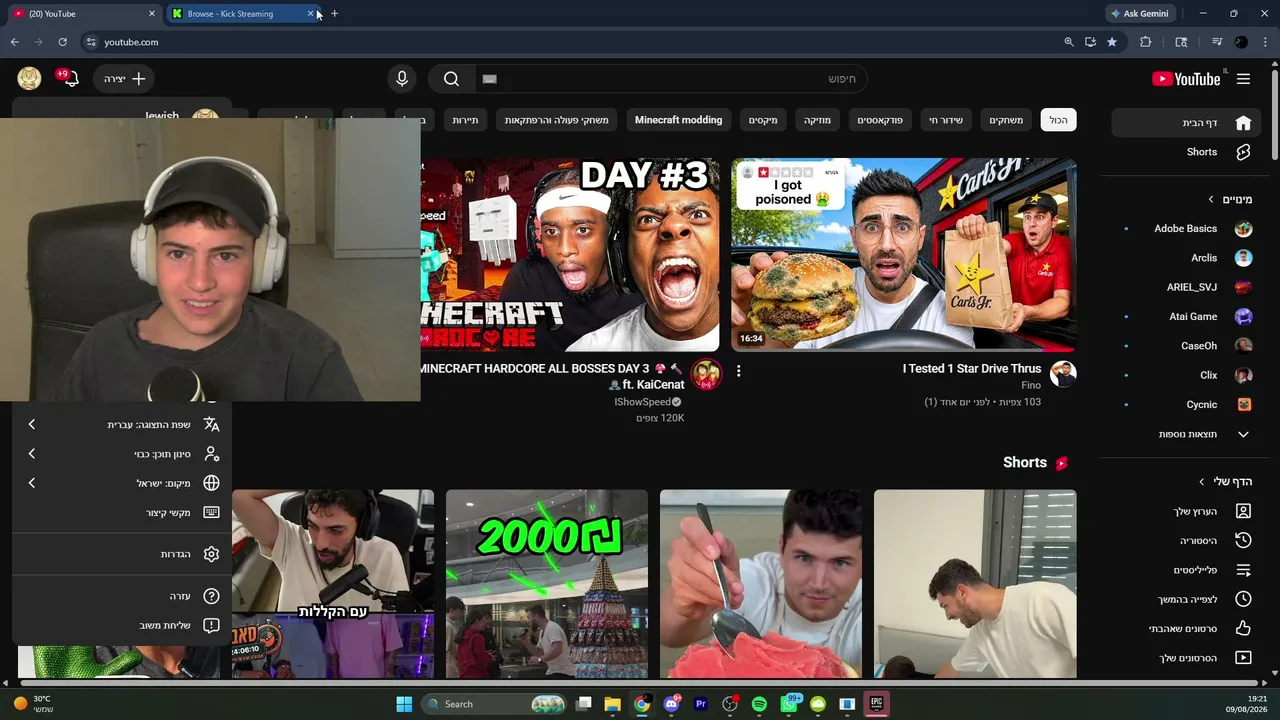Select the Podcasts filter chip
Screen dimensions: 1280x720
(880, 120)
